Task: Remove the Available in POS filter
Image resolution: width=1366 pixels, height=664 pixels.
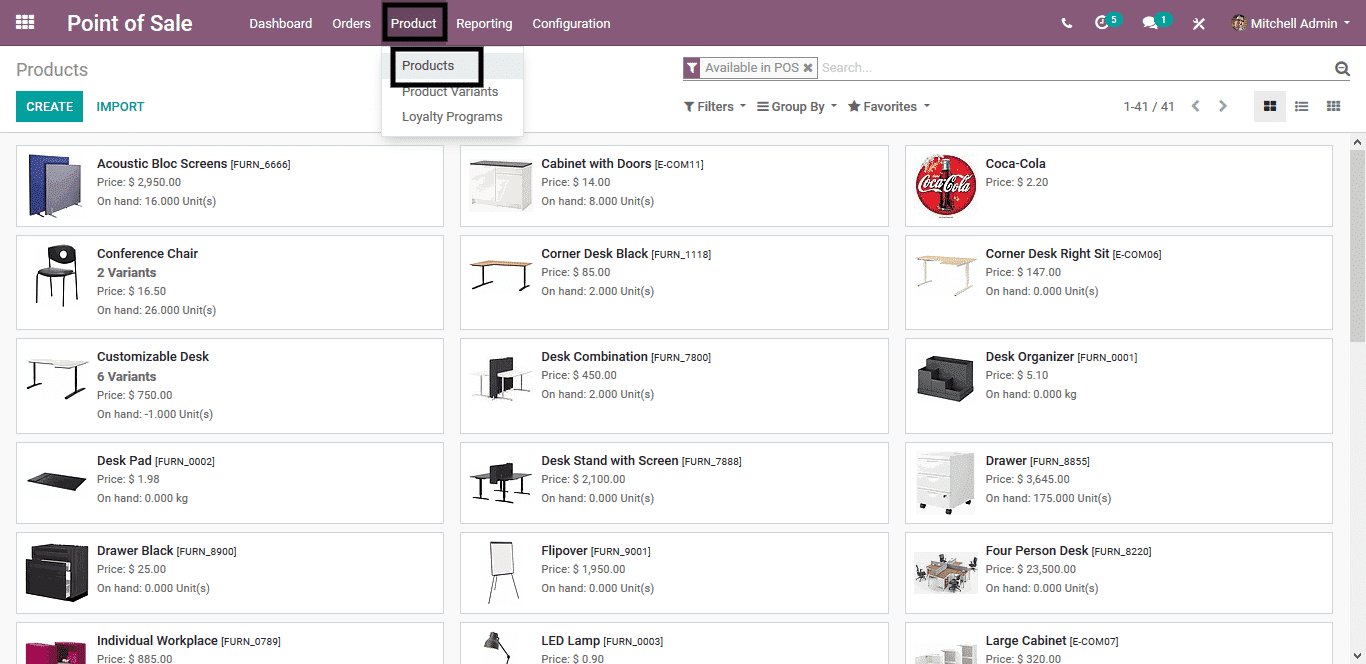Action: (x=808, y=68)
